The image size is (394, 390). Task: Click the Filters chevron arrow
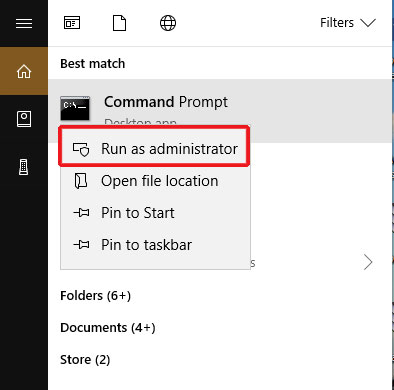point(368,23)
